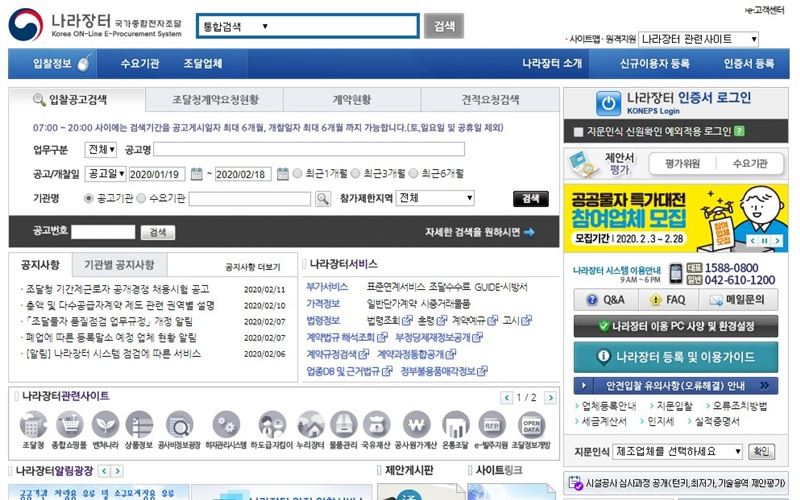Click green help icon beside 지문인식 예외적용 로그인
Image resolution: width=800 pixels, height=500 pixels.
(x=739, y=131)
